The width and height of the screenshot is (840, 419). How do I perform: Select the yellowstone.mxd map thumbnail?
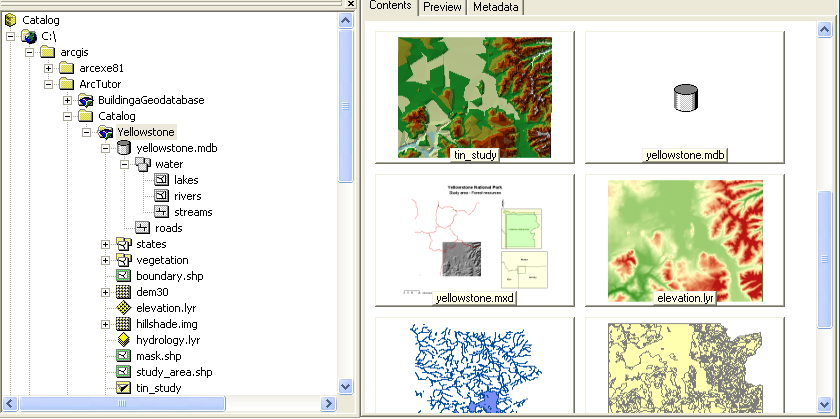pos(475,240)
